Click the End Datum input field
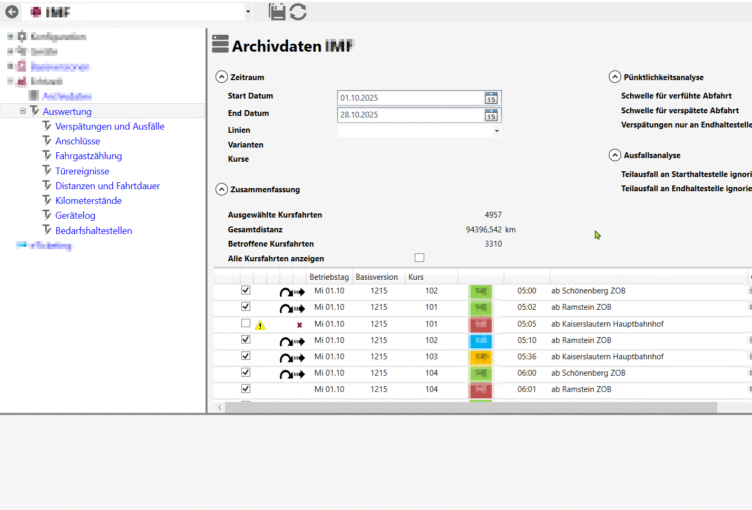Viewport: 752px width, 510px height. tap(410, 115)
